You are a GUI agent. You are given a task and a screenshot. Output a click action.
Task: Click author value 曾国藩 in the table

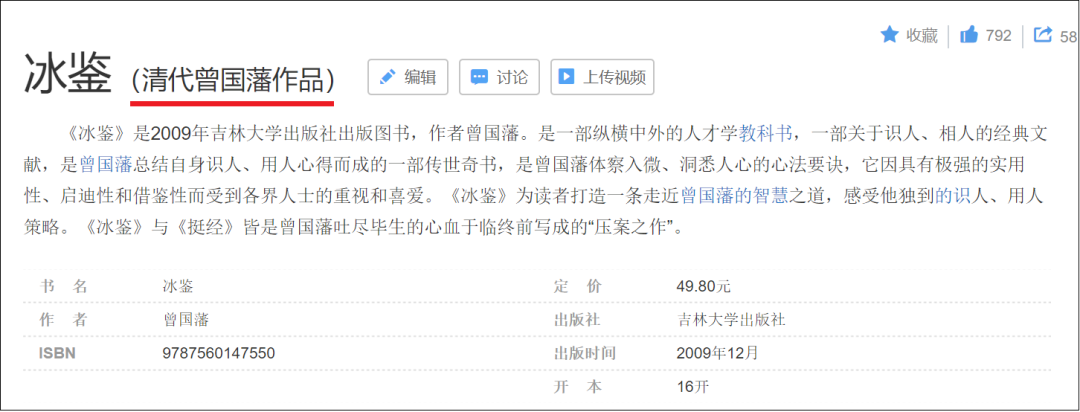(185, 320)
